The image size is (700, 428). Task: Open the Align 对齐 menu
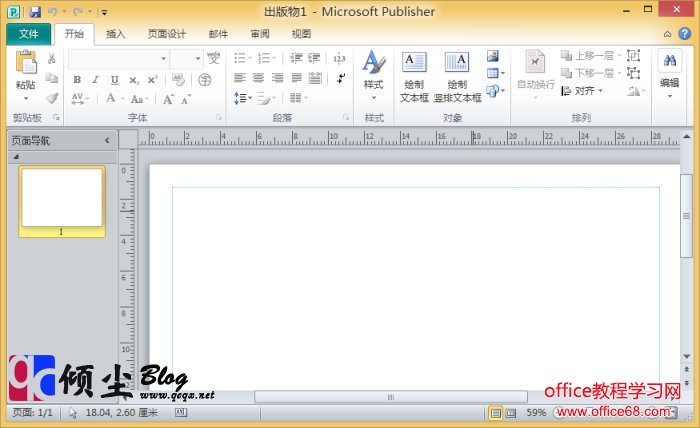pyautogui.click(x=582, y=91)
